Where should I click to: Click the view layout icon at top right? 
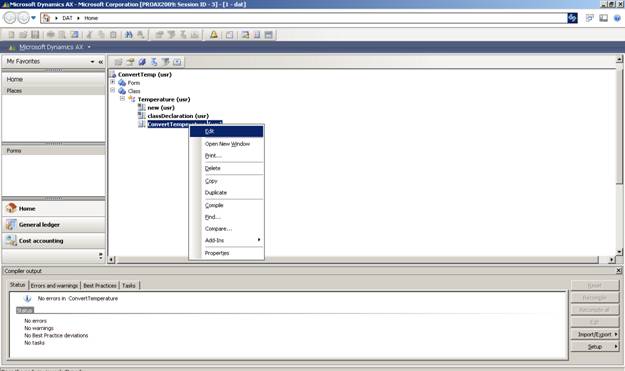(603, 18)
